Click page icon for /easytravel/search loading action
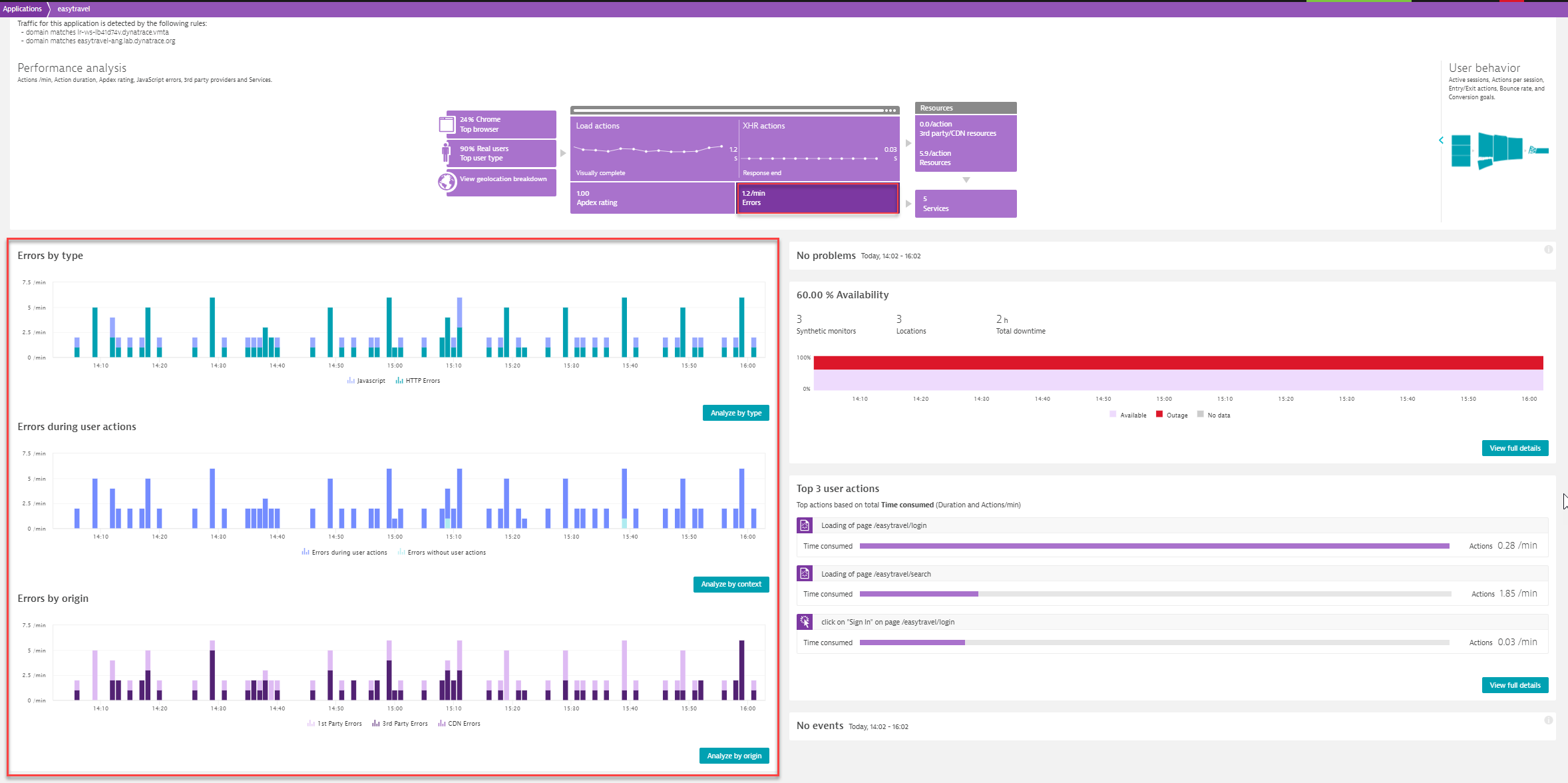This screenshot has height=783, width=1568. pos(805,573)
